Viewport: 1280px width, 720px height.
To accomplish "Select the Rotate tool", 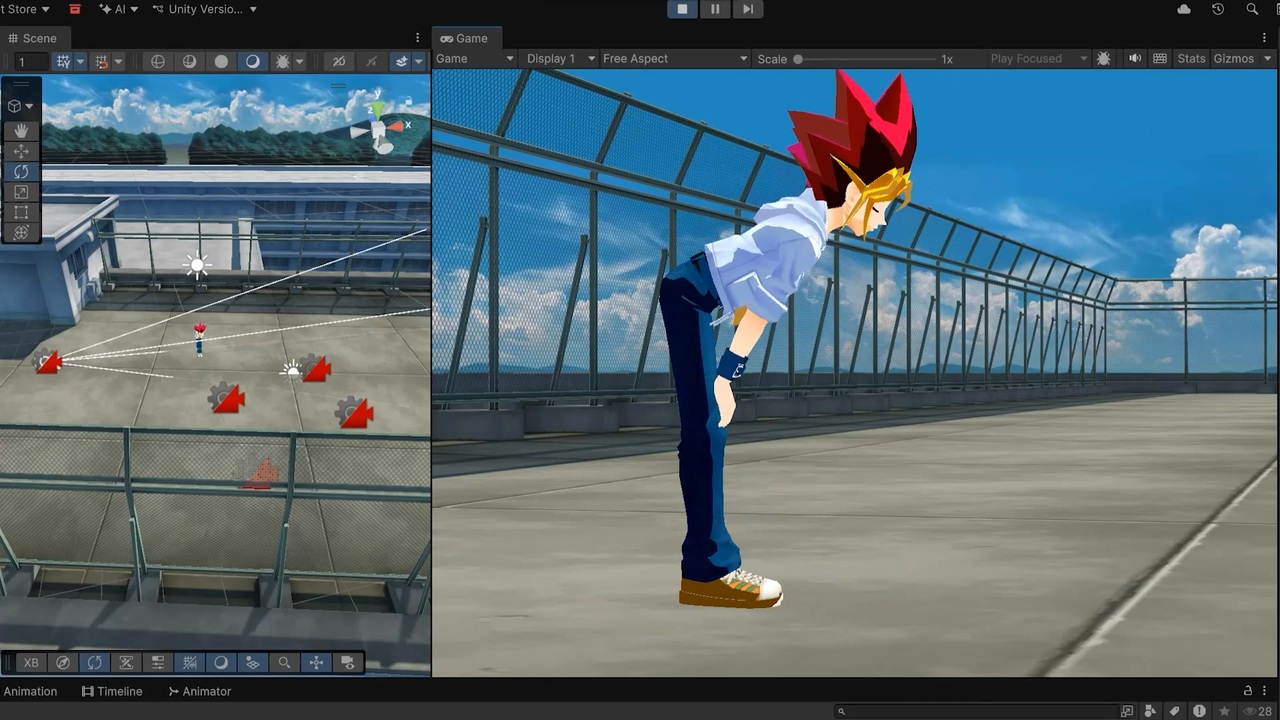I will 20,171.
